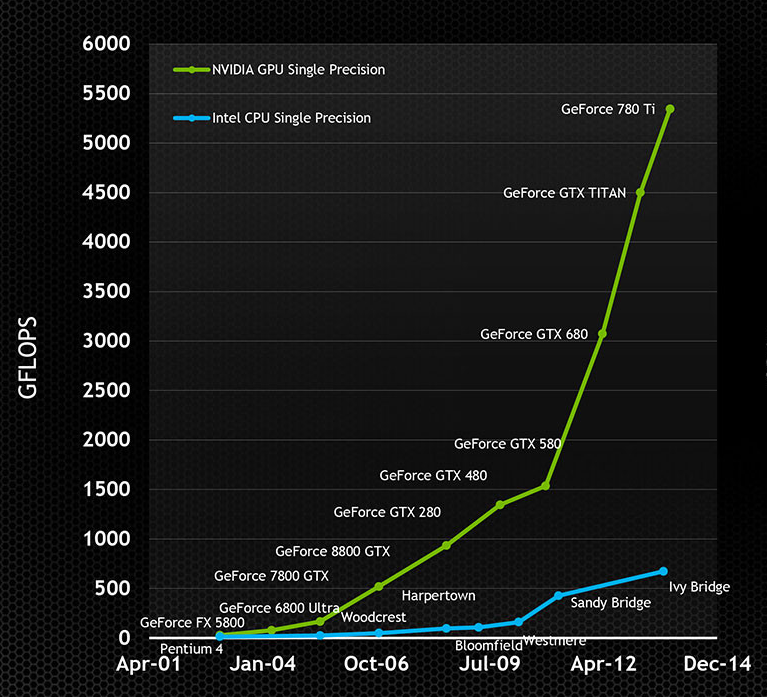Select the GeForce GTX TITAN label

click(x=564, y=193)
